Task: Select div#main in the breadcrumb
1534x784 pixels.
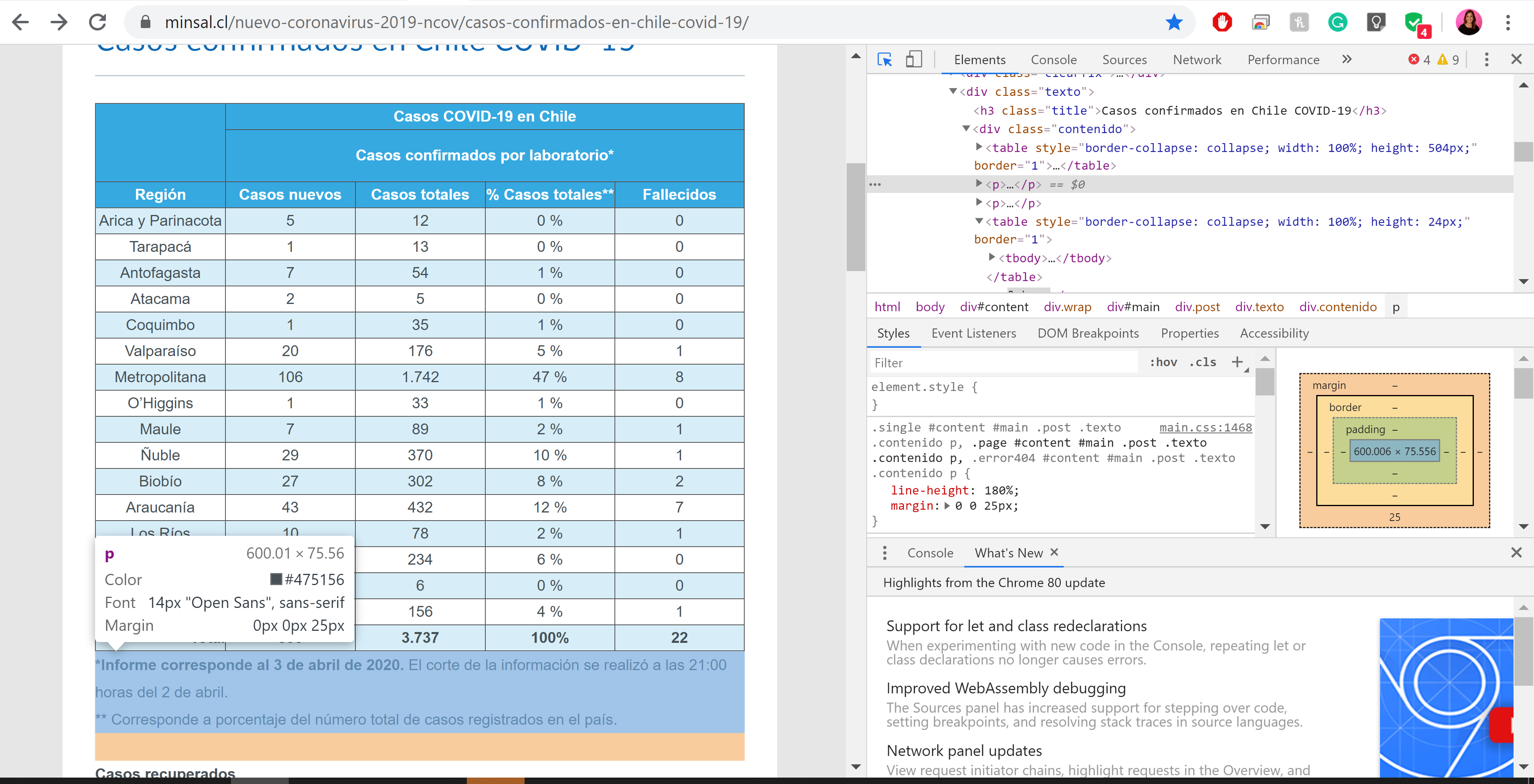Action: [x=1133, y=307]
